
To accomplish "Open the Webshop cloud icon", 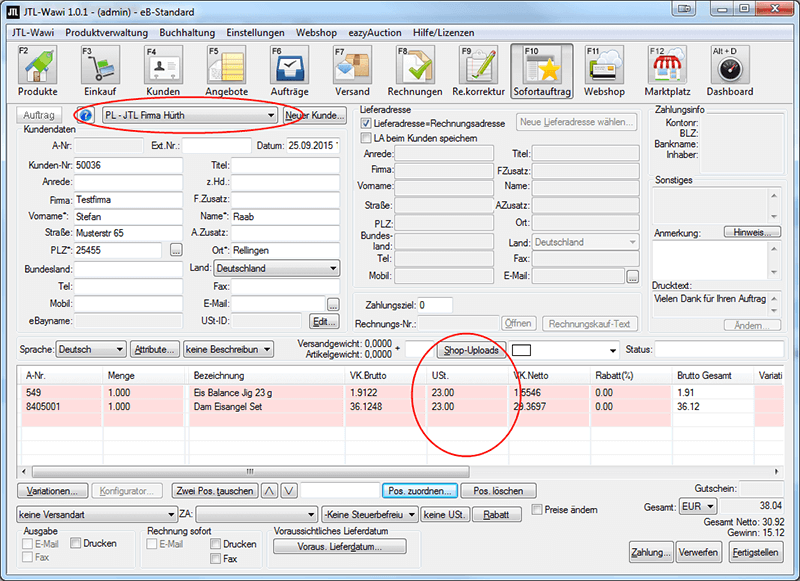I will coord(605,65).
